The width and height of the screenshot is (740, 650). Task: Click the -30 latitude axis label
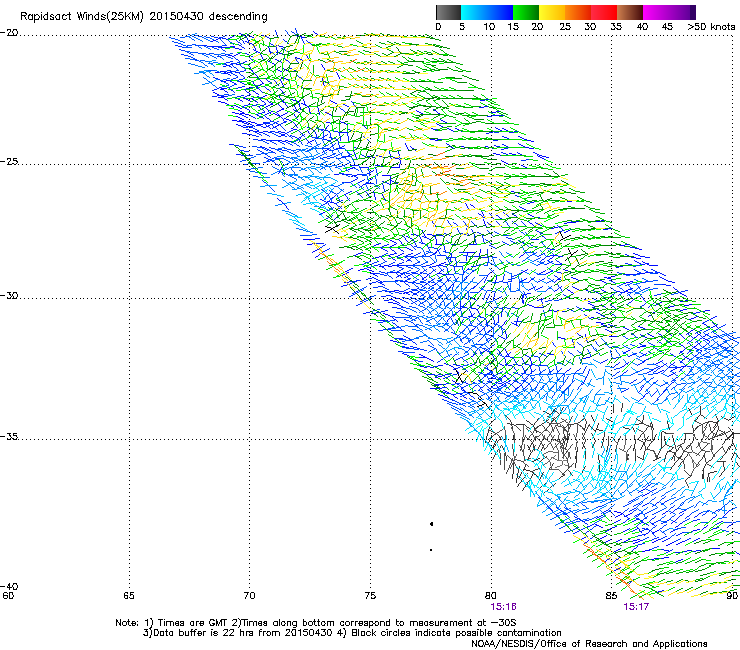pos(9,295)
